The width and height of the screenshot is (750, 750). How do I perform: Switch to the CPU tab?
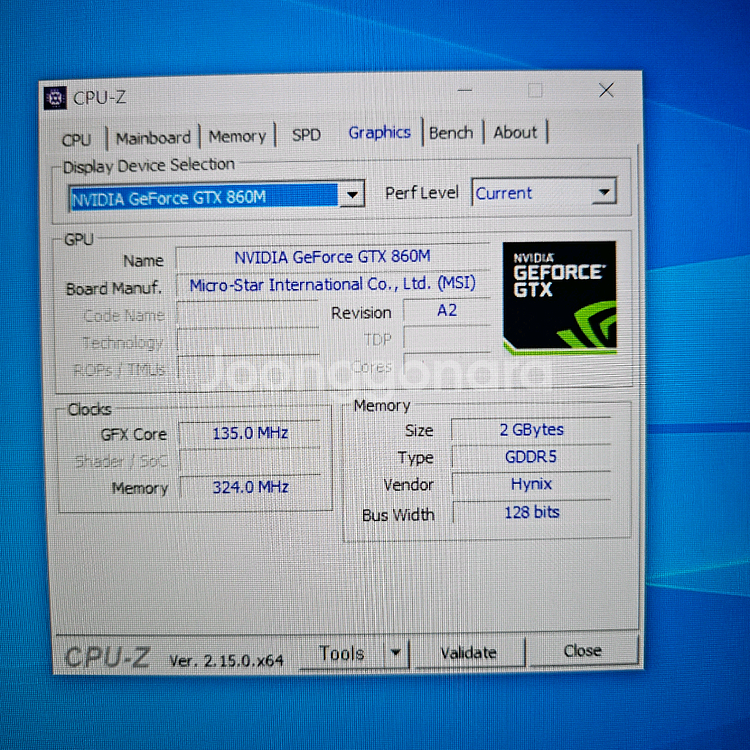pyautogui.click(x=77, y=140)
